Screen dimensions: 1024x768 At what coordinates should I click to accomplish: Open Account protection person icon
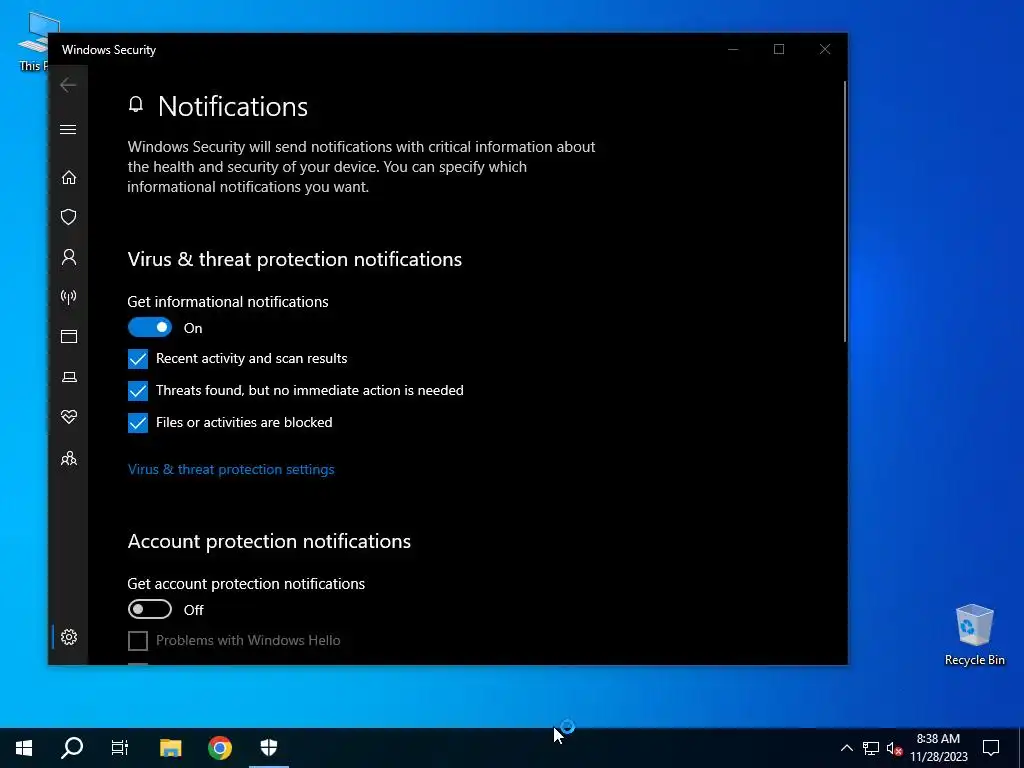[69, 257]
